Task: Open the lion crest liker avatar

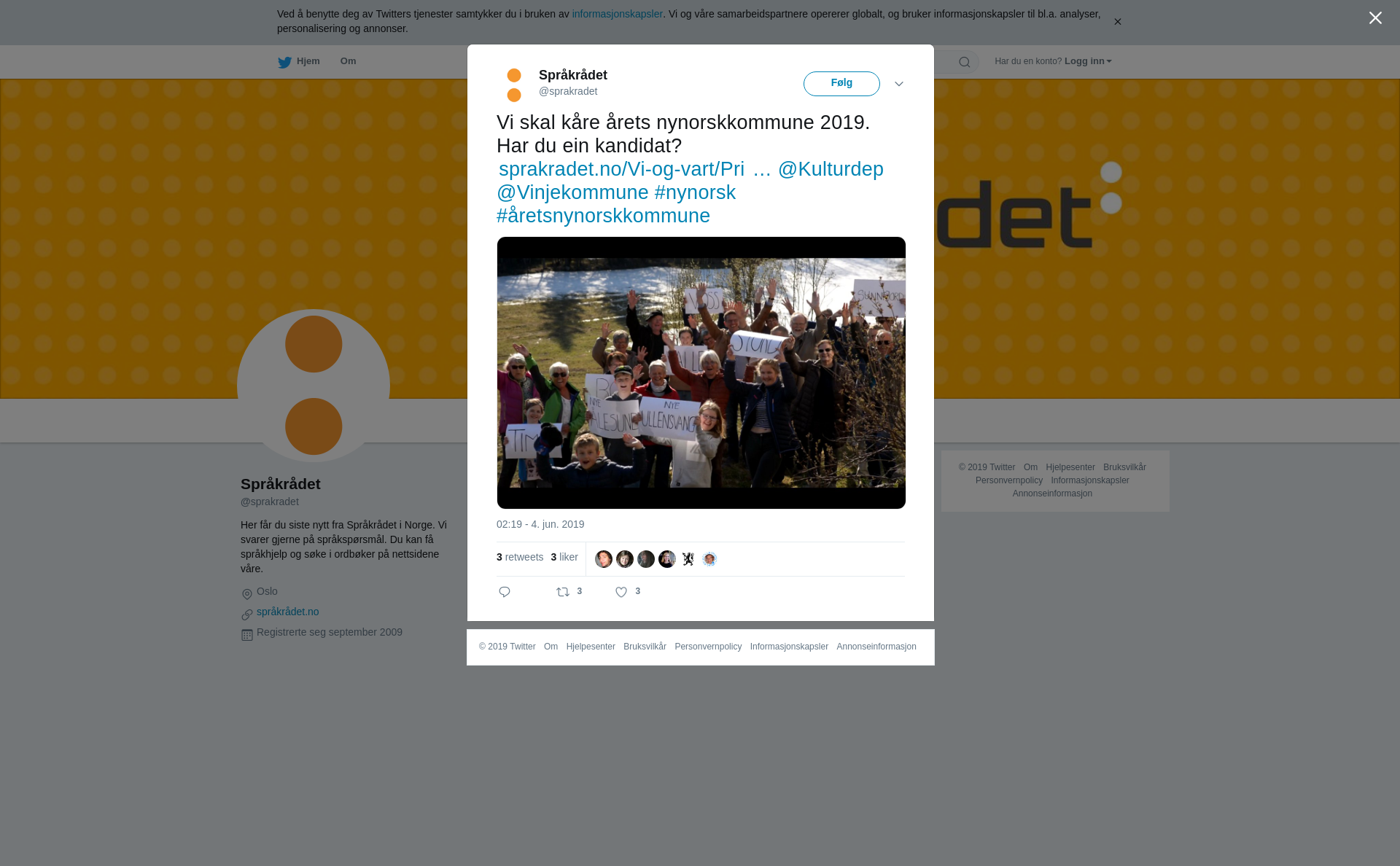Action: point(688,559)
